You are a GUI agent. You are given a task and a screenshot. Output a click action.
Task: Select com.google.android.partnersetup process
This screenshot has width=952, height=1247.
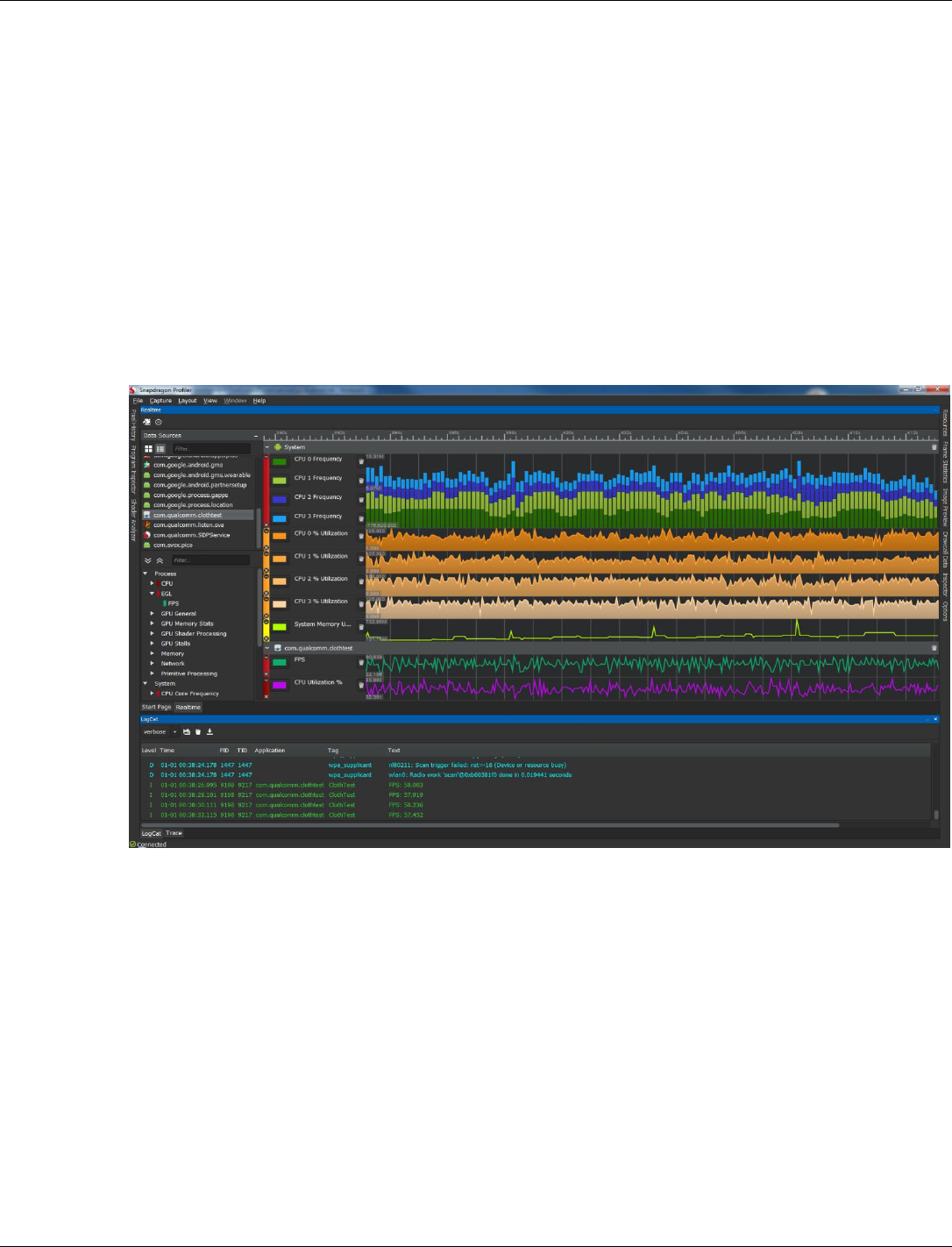point(198,485)
